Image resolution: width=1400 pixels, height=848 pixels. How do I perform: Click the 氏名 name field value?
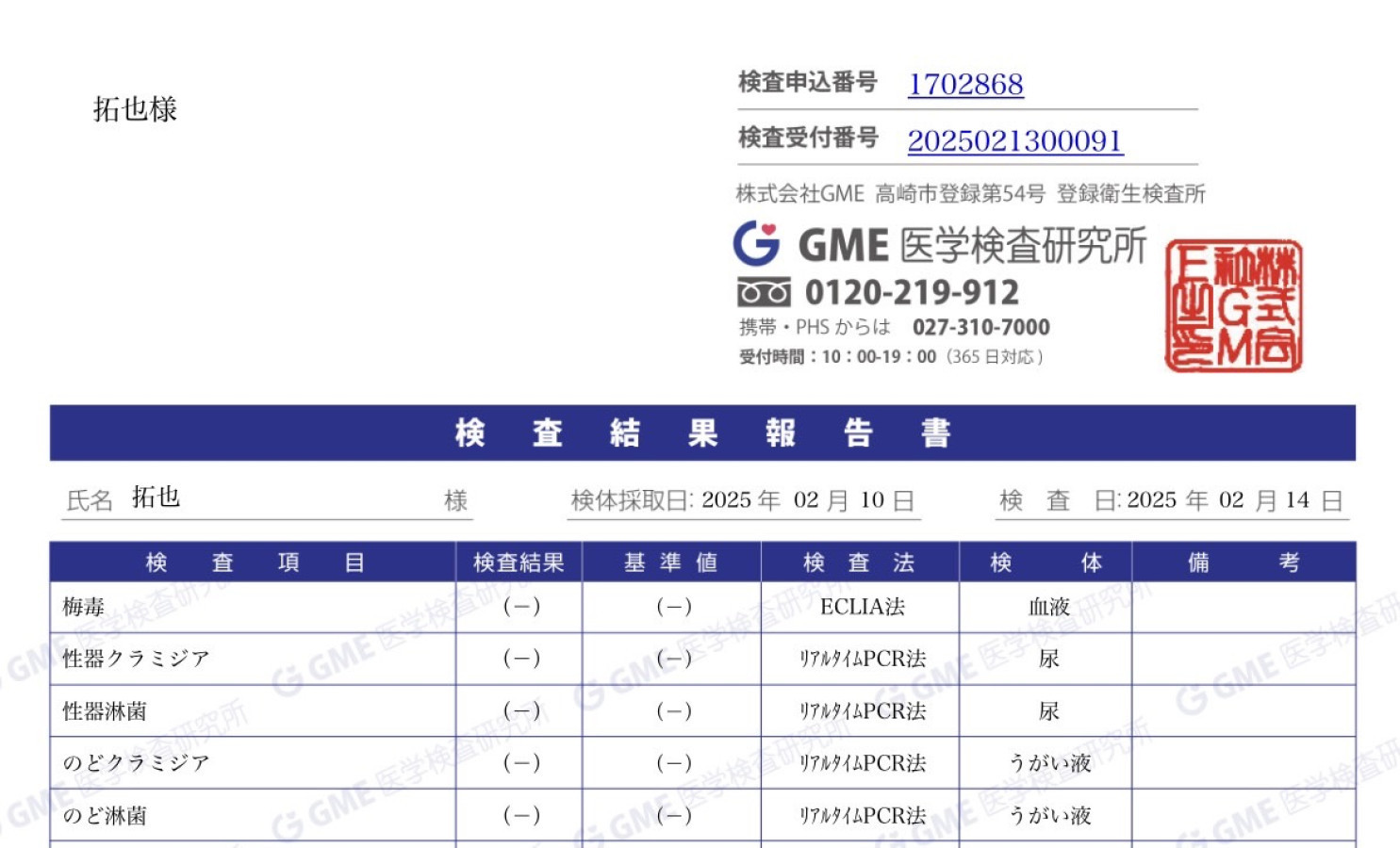click(156, 497)
